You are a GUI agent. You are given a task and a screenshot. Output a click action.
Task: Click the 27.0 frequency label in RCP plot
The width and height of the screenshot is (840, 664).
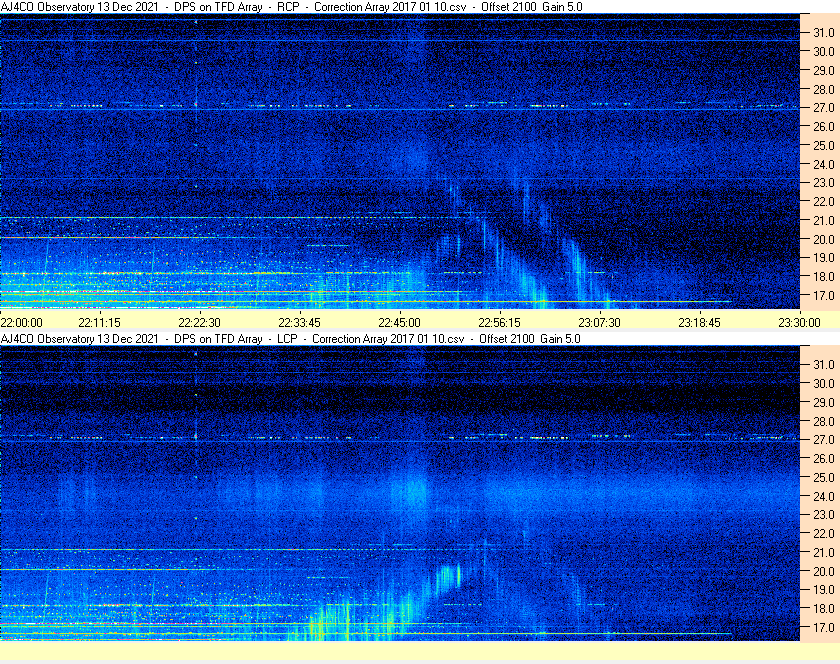click(x=824, y=108)
